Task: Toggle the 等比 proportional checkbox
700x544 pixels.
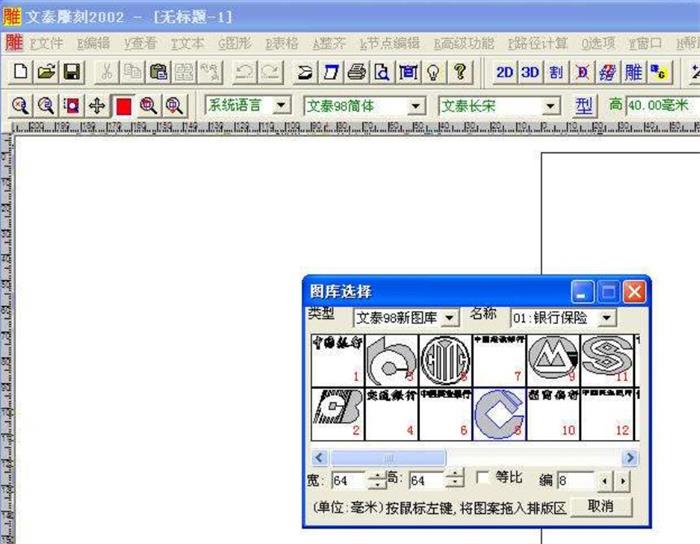Action: click(482, 478)
